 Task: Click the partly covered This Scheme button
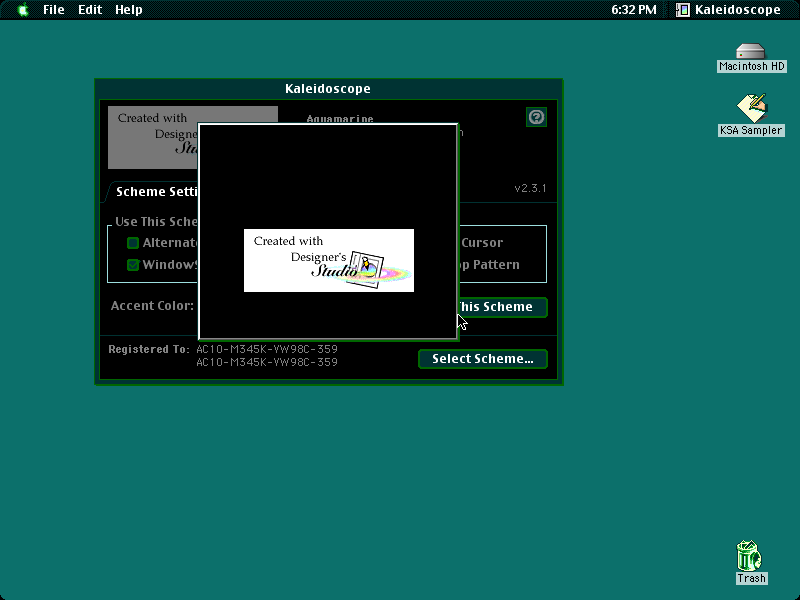[503, 307]
